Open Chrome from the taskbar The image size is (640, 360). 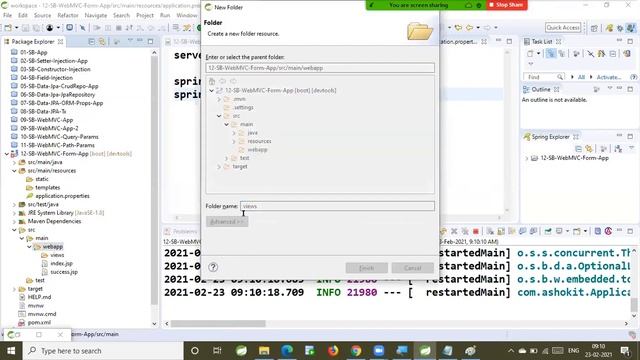coord(356,351)
